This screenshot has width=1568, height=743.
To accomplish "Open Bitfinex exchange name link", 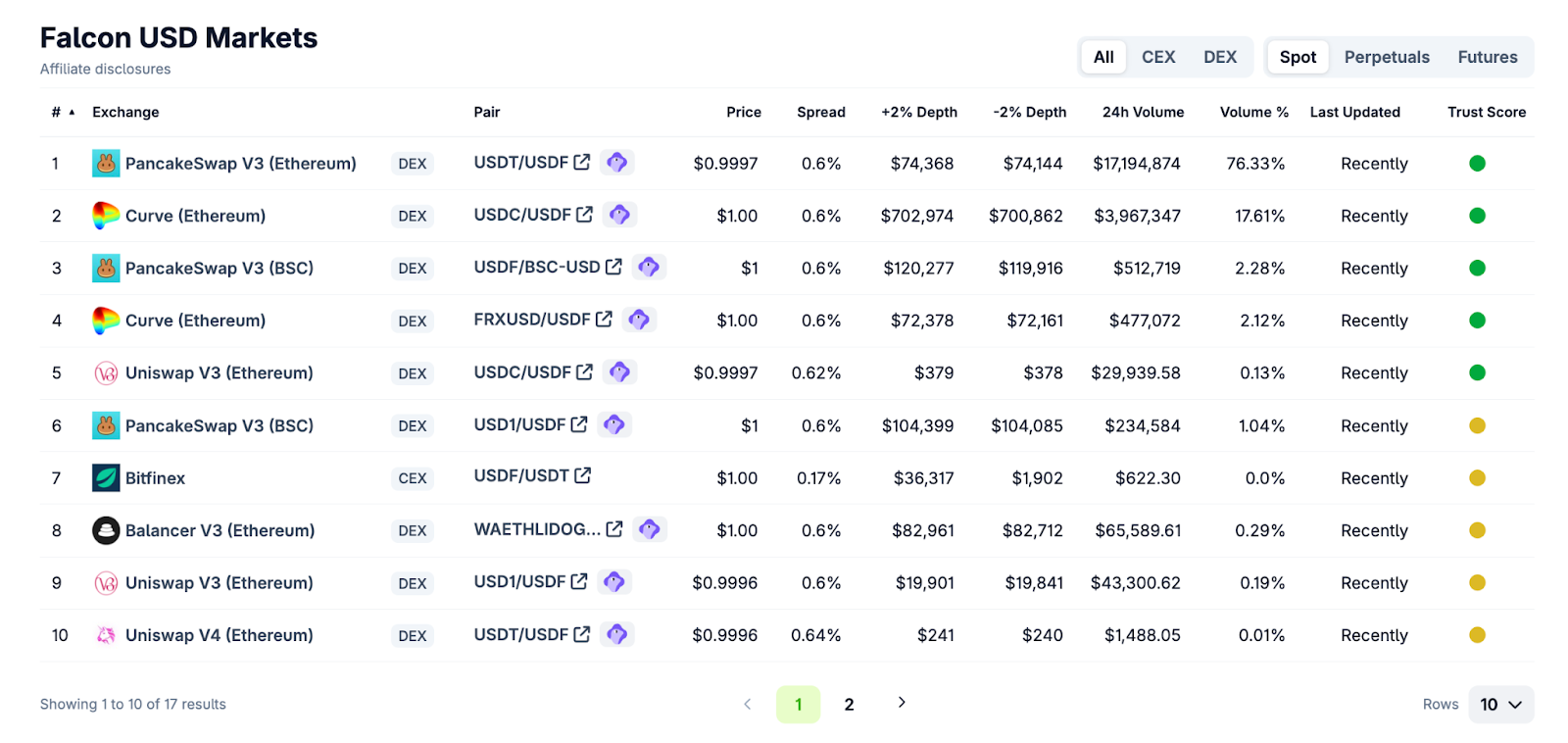I will [x=155, y=478].
